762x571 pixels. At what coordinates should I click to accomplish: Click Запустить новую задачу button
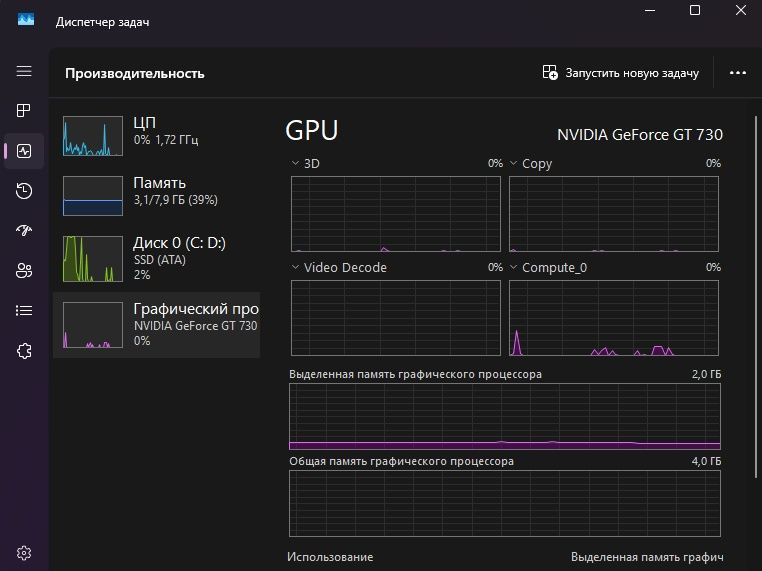pos(620,73)
